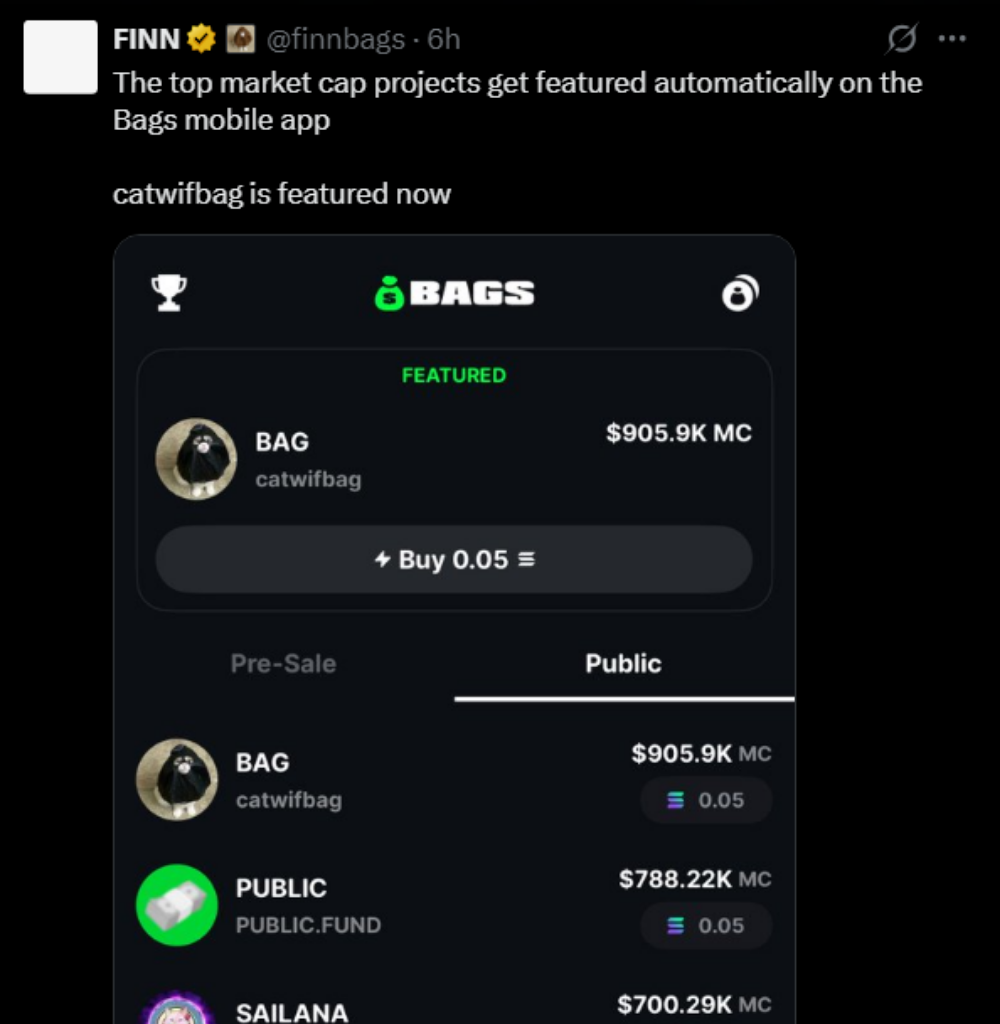Image resolution: width=1000 pixels, height=1024 pixels.
Task: Open the tweet three-dot more menu
Action: (952, 39)
